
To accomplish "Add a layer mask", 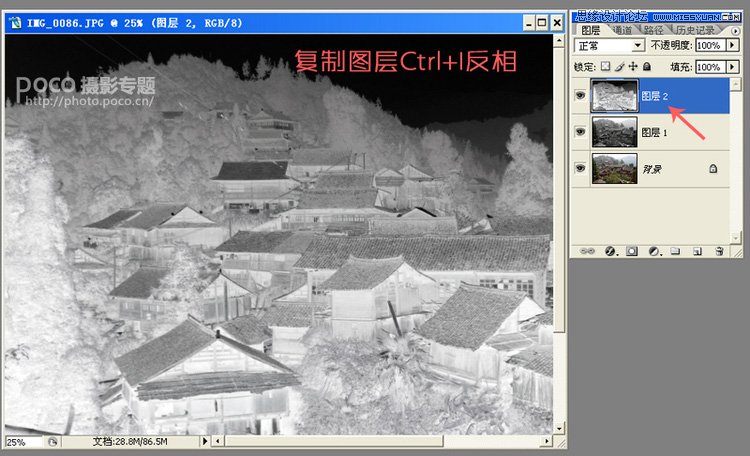I will (632, 251).
